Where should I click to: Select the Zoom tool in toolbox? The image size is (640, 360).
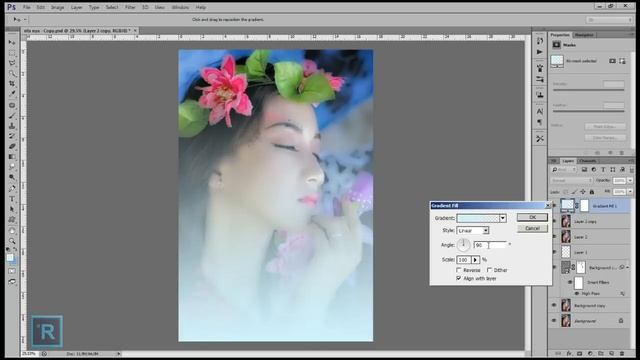[x=12, y=241]
